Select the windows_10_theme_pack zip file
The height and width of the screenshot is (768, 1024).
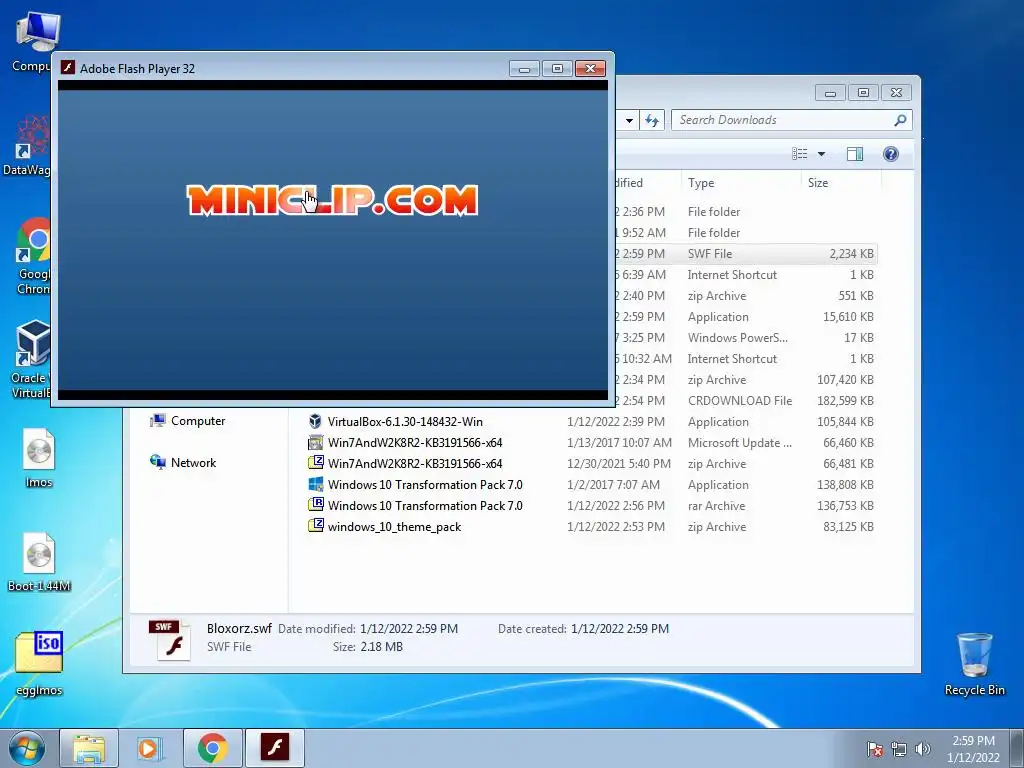(591, 526)
